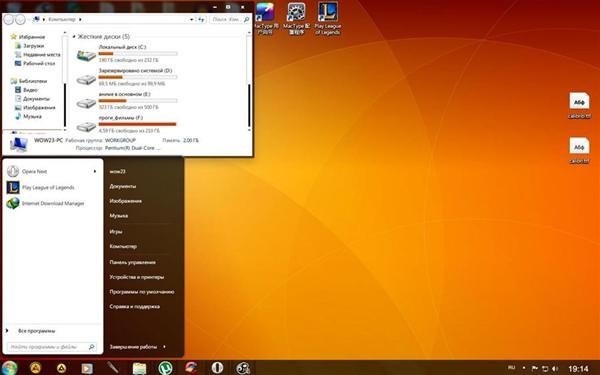Open the Action Center flag tray icon
600x375 pixels.
(x=535, y=368)
